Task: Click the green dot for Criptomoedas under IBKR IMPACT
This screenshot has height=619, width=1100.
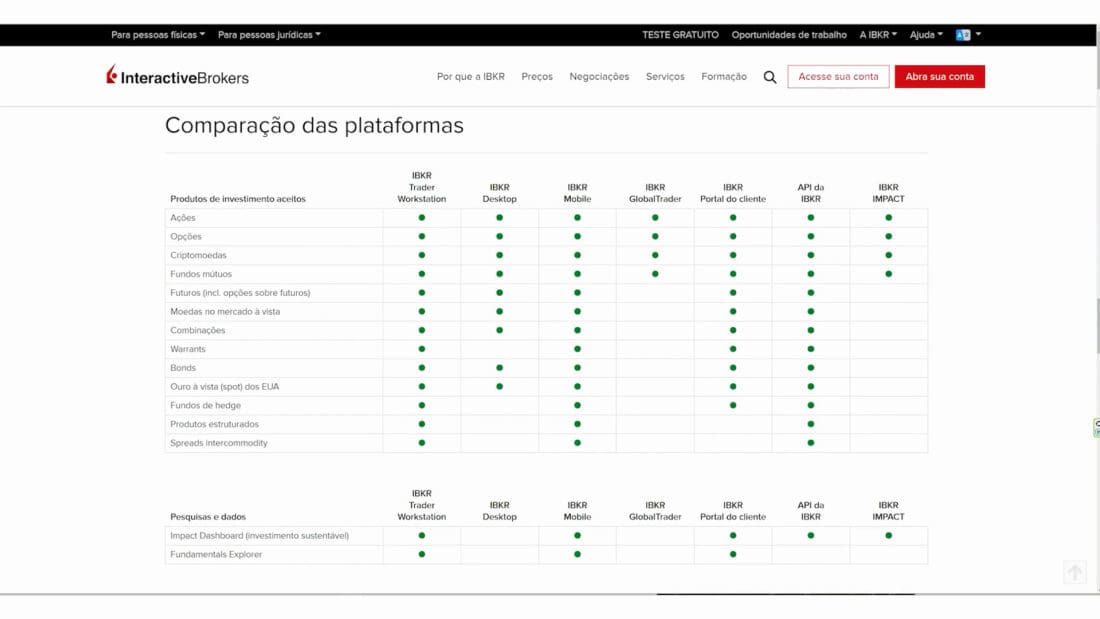Action: click(888, 255)
